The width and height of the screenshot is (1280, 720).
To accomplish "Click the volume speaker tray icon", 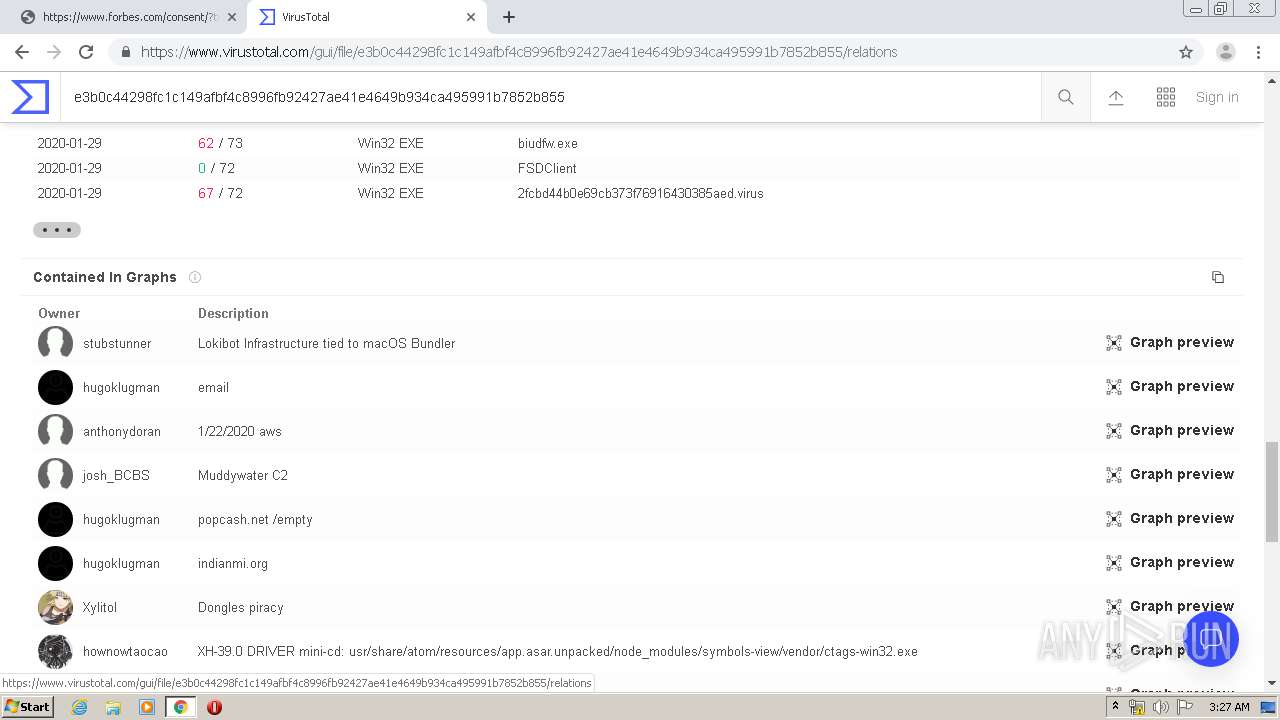I will [x=1160, y=707].
